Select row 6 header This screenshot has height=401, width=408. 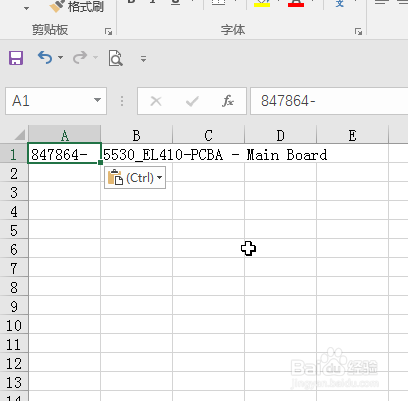14,249
